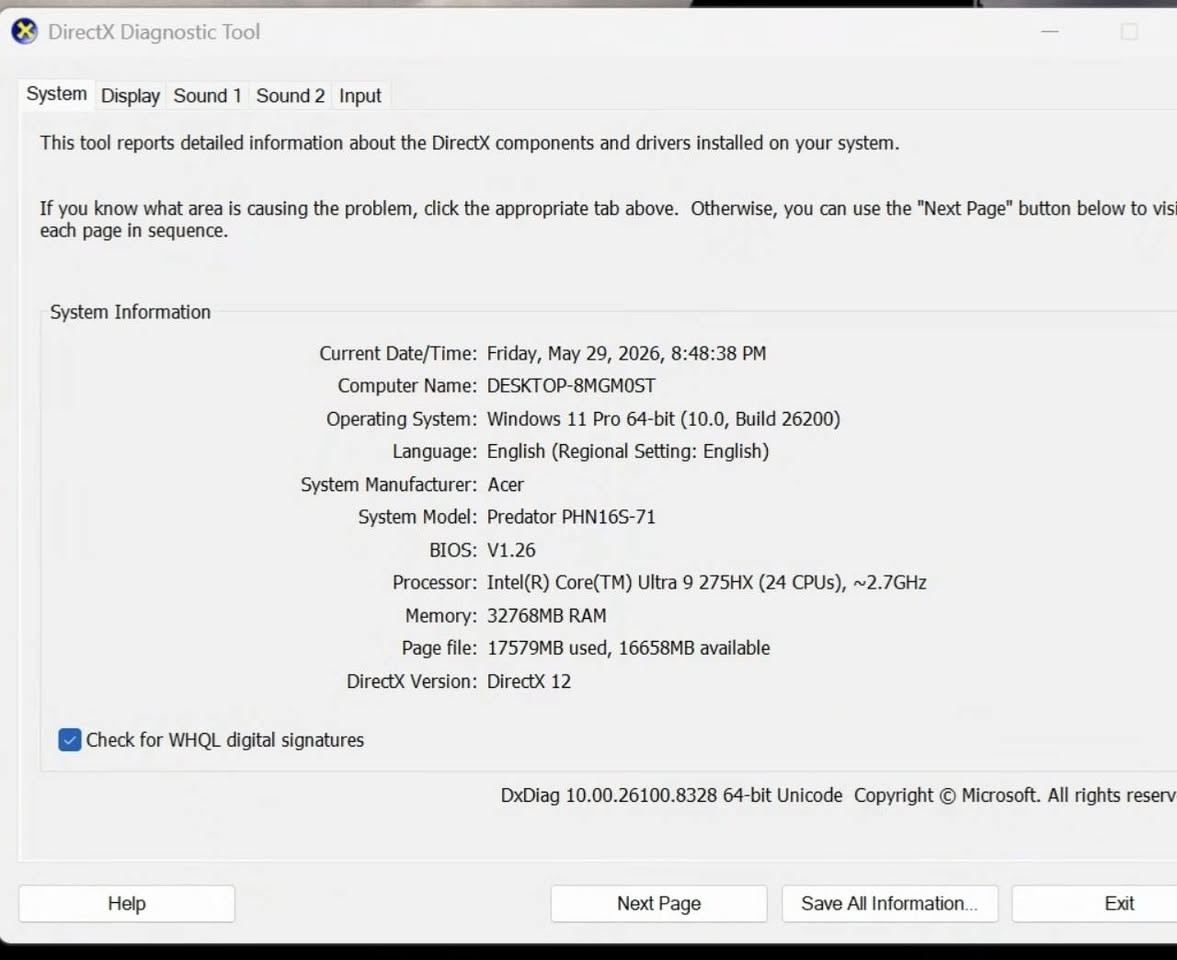Open the Sound 1 tab
The image size is (1177, 960).
pyautogui.click(x=207, y=96)
